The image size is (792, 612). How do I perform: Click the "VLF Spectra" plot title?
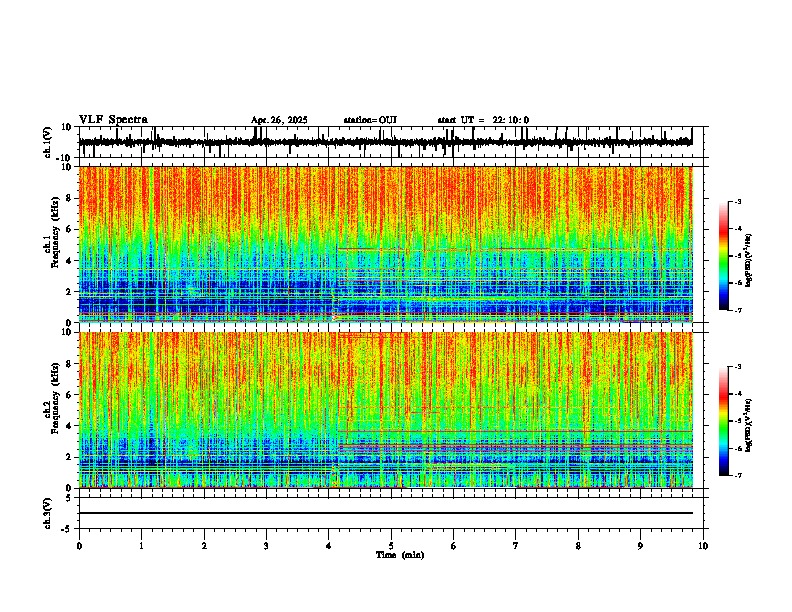pos(113,120)
